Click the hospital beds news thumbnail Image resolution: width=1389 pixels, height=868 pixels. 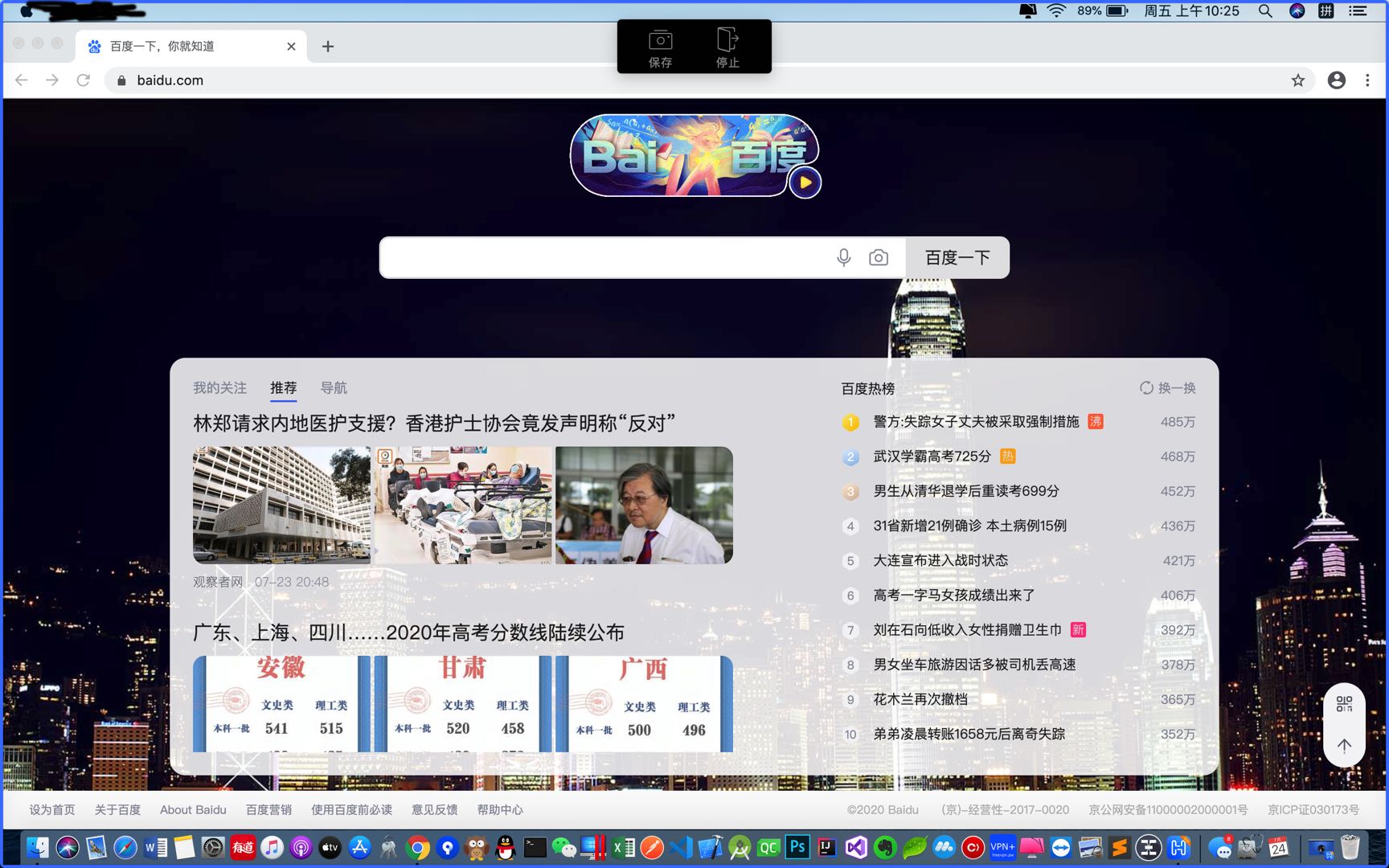[463, 505]
